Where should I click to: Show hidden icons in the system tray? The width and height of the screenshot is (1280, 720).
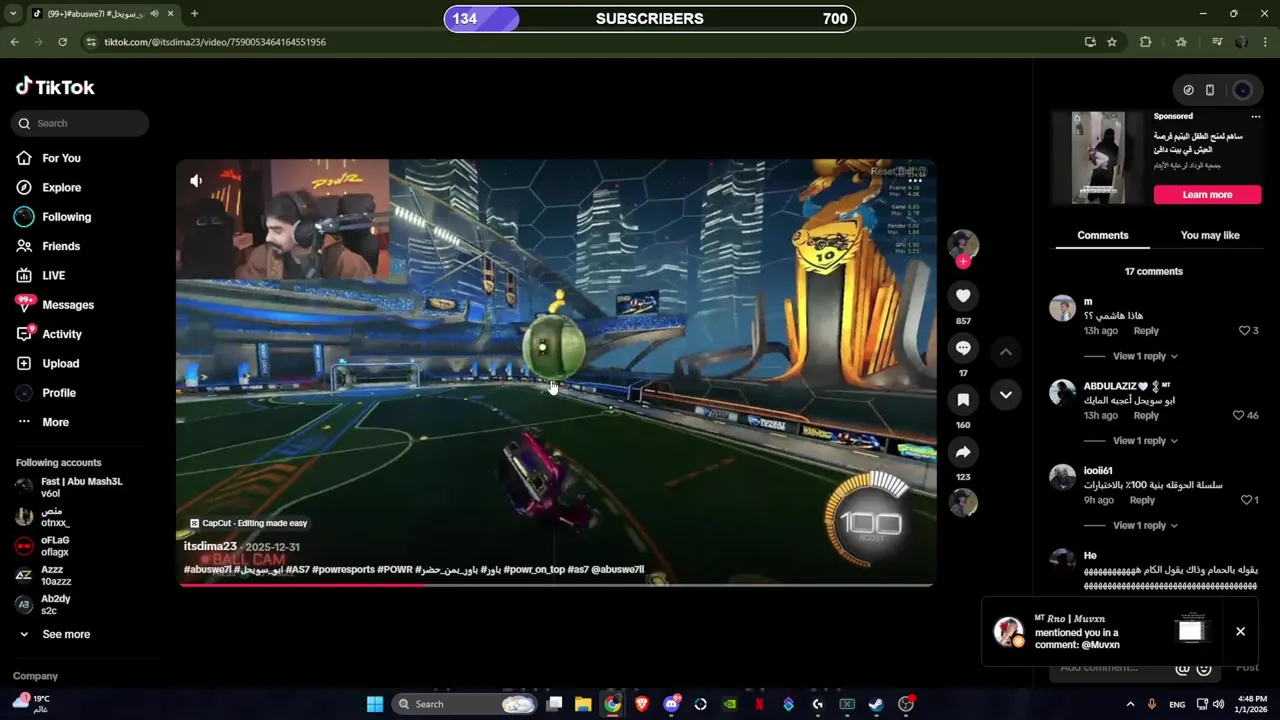1130,704
